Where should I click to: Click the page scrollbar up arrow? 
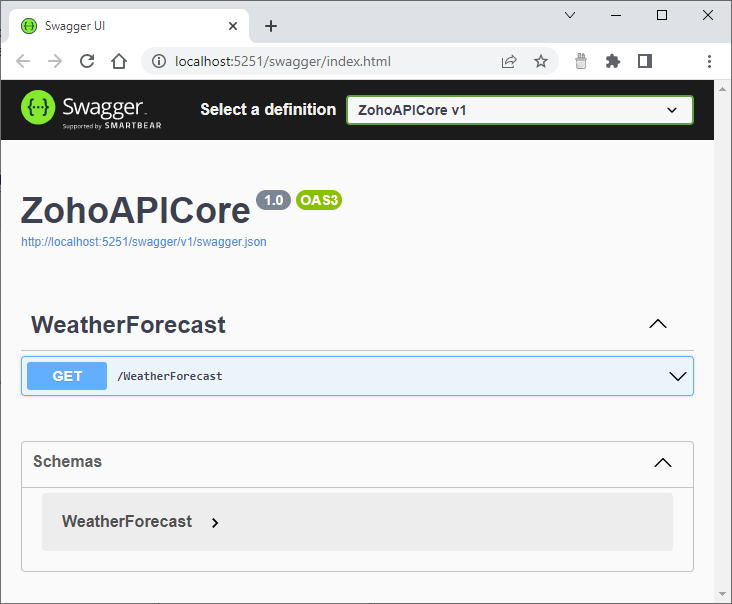tap(722, 89)
